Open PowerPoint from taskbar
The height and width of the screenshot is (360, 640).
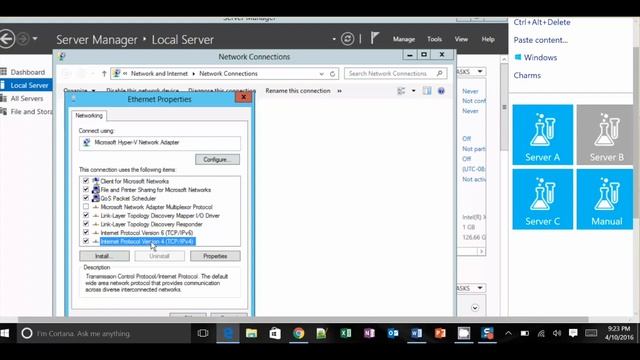tap(440, 333)
